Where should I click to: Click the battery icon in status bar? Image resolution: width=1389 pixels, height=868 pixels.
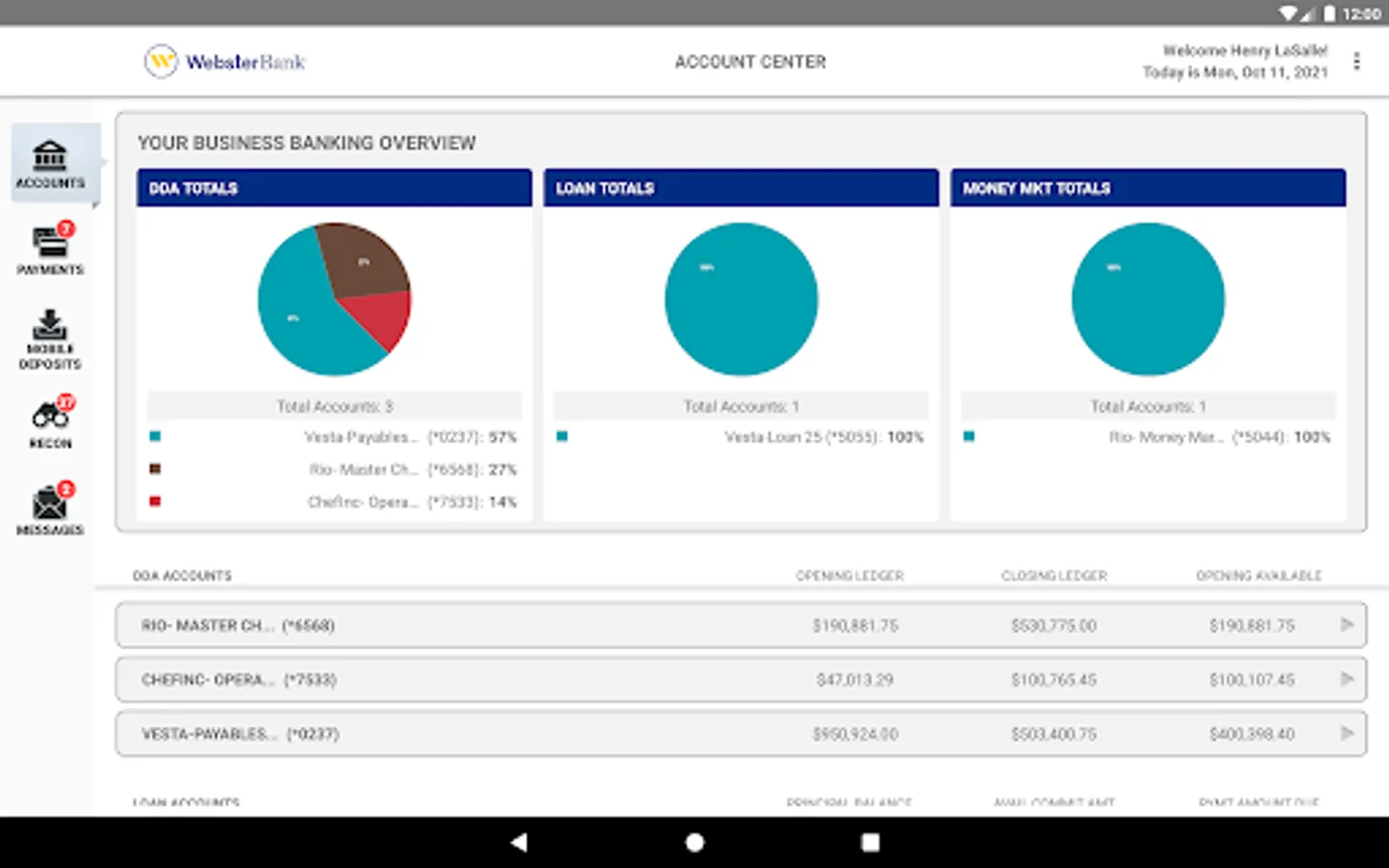(x=1329, y=14)
